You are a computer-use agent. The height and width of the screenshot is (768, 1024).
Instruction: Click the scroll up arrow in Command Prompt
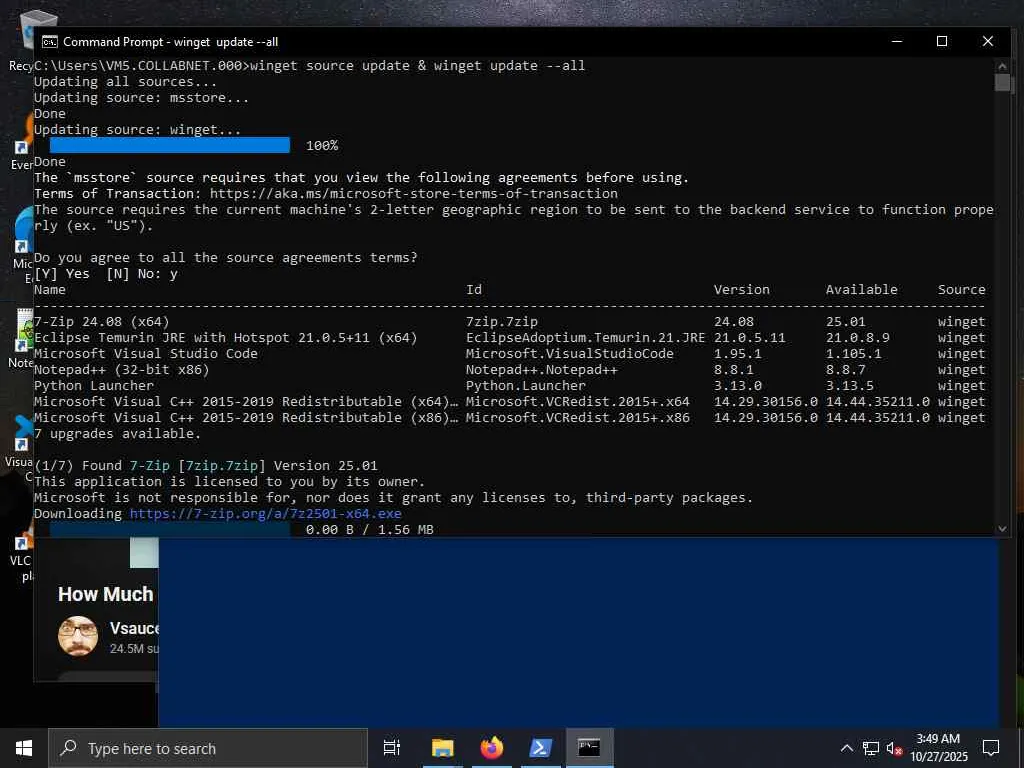point(1002,65)
